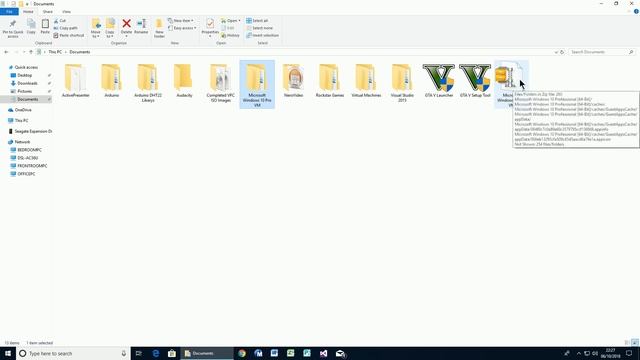
Task: Click Select all in ribbon
Action: pos(257,20)
